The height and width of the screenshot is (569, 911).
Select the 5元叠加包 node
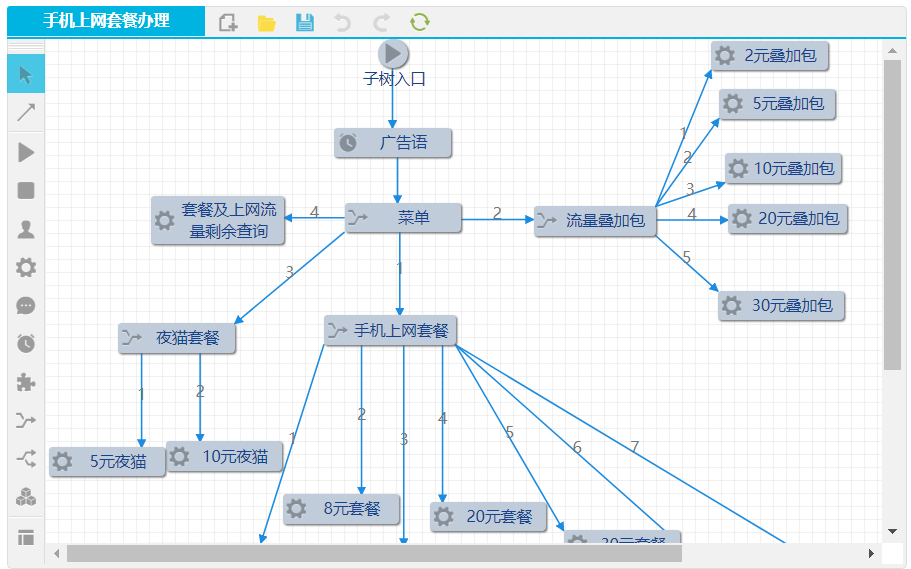point(777,104)
